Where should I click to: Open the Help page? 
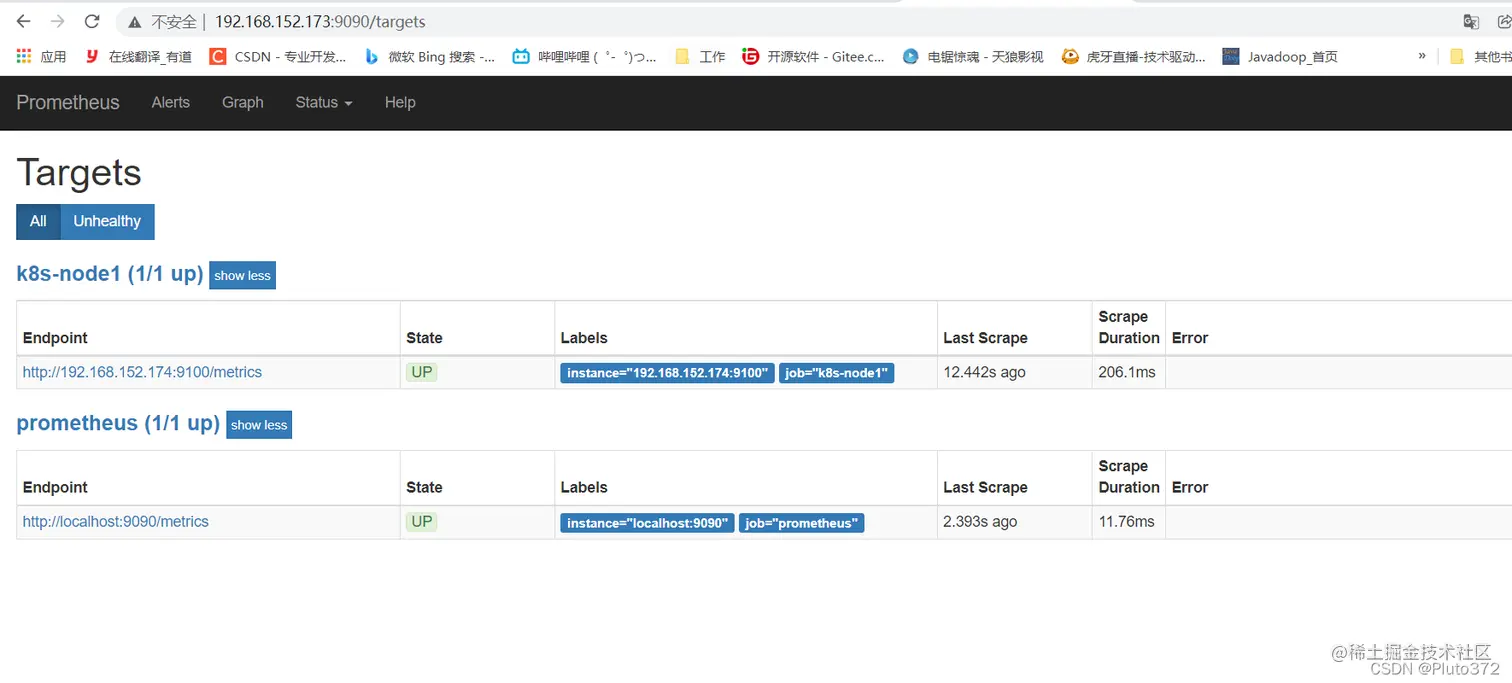400,102
